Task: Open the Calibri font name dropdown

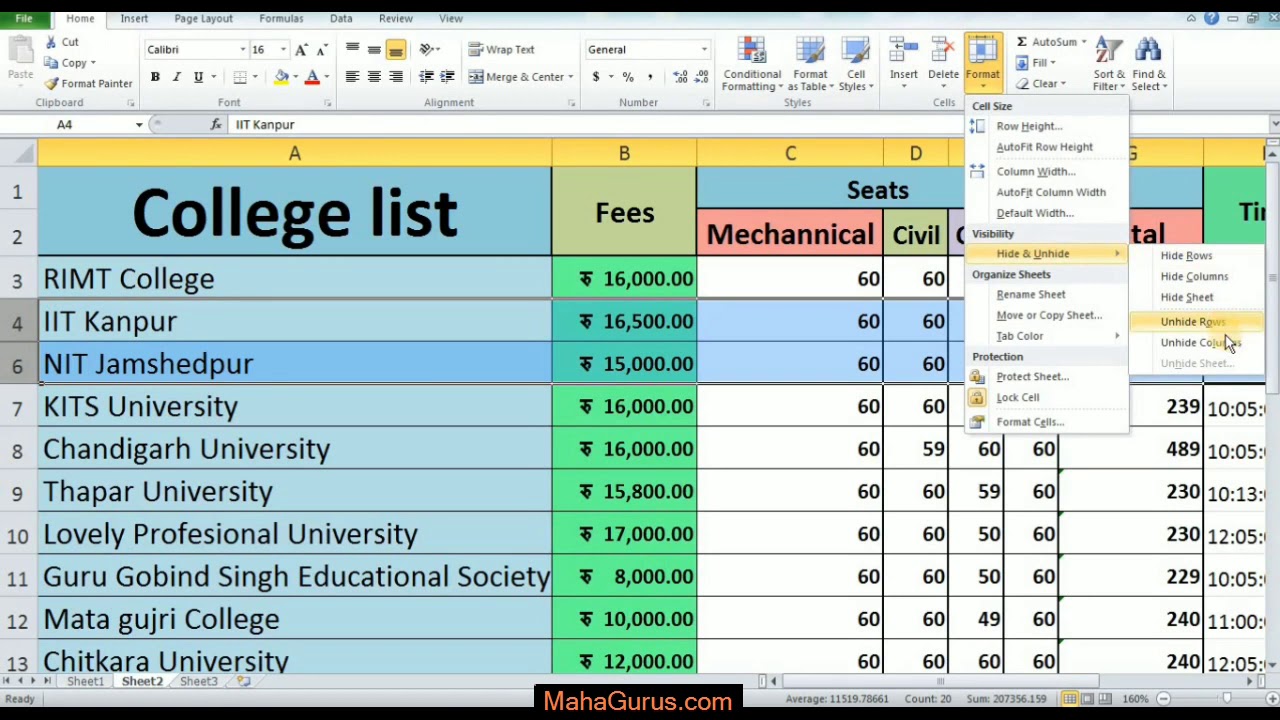Action: (x=242, y=50)
